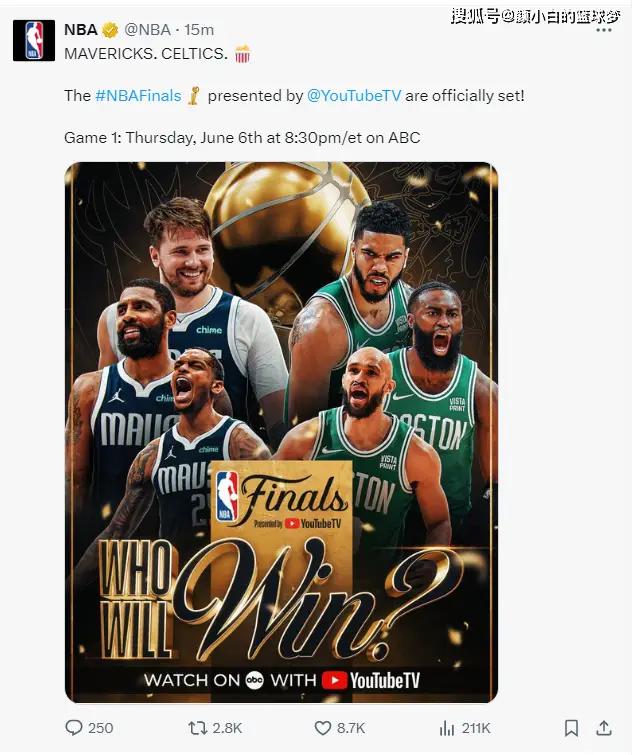Click the 2.8K reposts count
635x755 pixels.
click(x=227, y=728)
